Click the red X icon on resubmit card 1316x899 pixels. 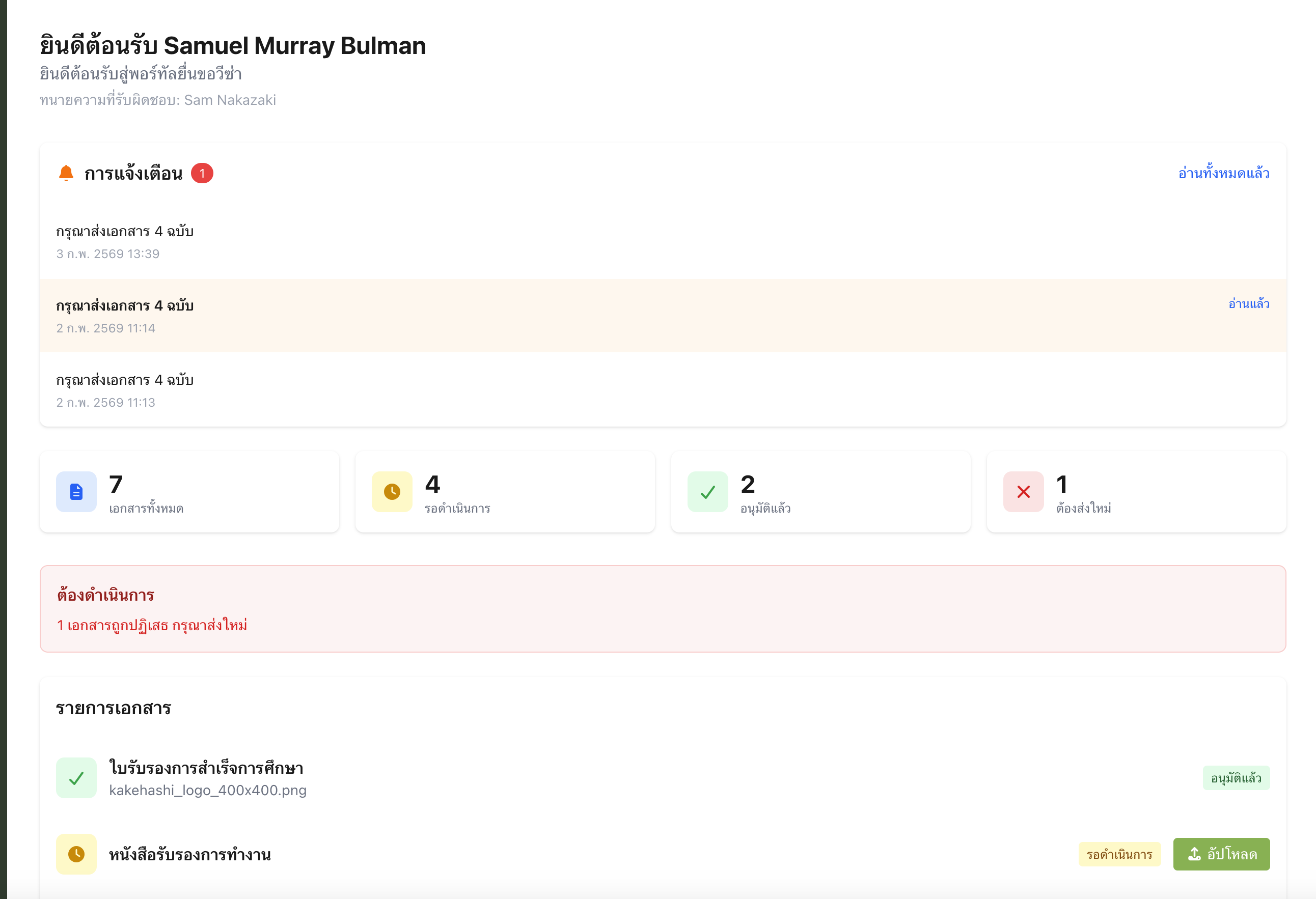tap(1023, 491)
